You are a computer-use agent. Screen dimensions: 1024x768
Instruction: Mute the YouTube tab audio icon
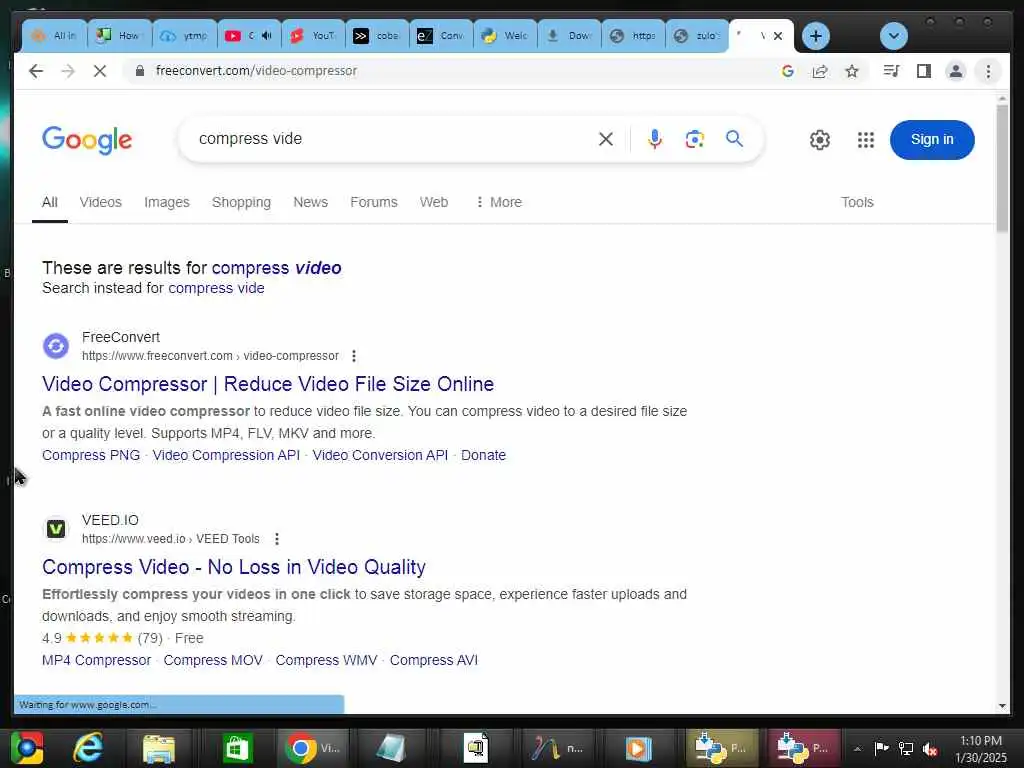coord(266,36)
